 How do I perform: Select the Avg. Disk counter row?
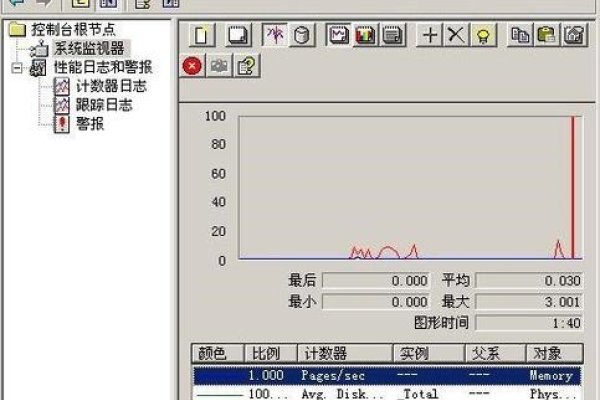(387, 393)
